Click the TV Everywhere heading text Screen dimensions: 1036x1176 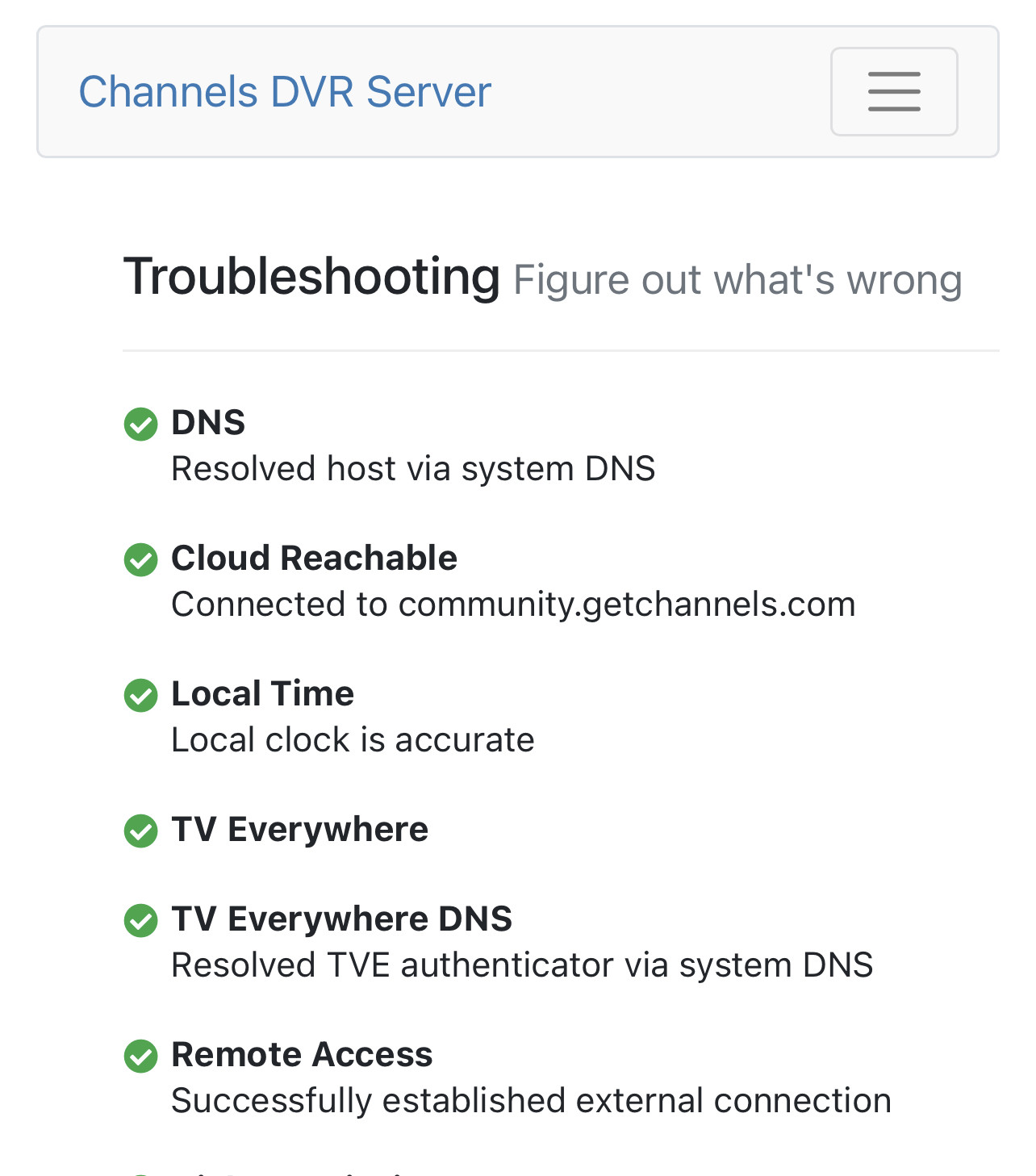click(299, 829)
